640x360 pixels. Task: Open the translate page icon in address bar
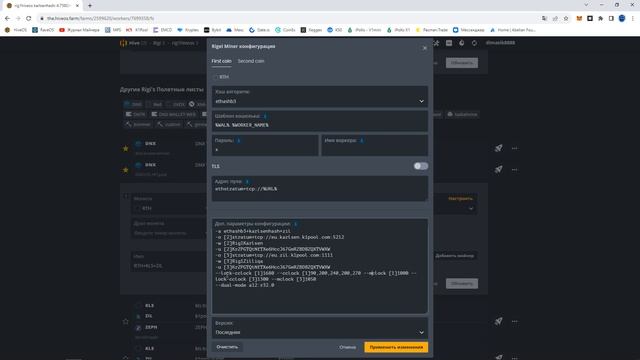544,18
